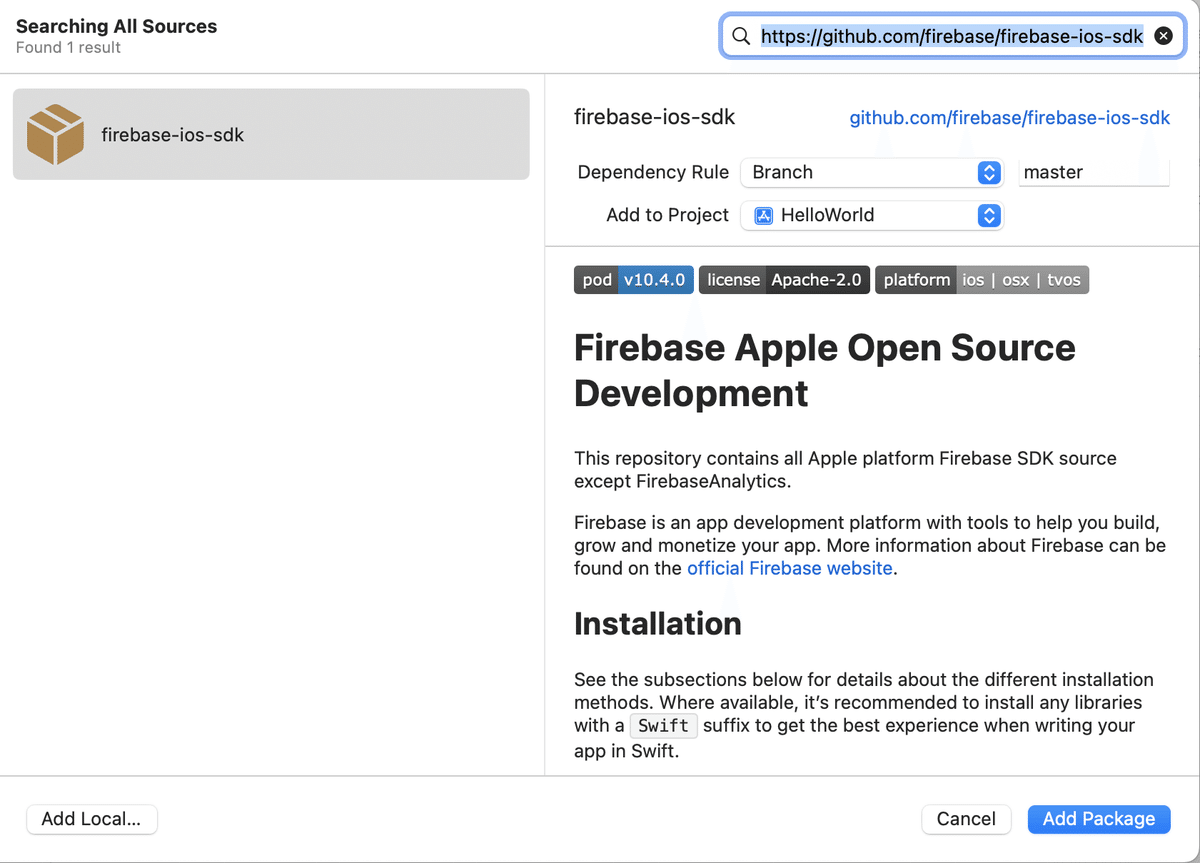Switch focus to the Installation section heading
Image resolution: width=1200 pixels, height=863 pixels.
coord(657,623)
